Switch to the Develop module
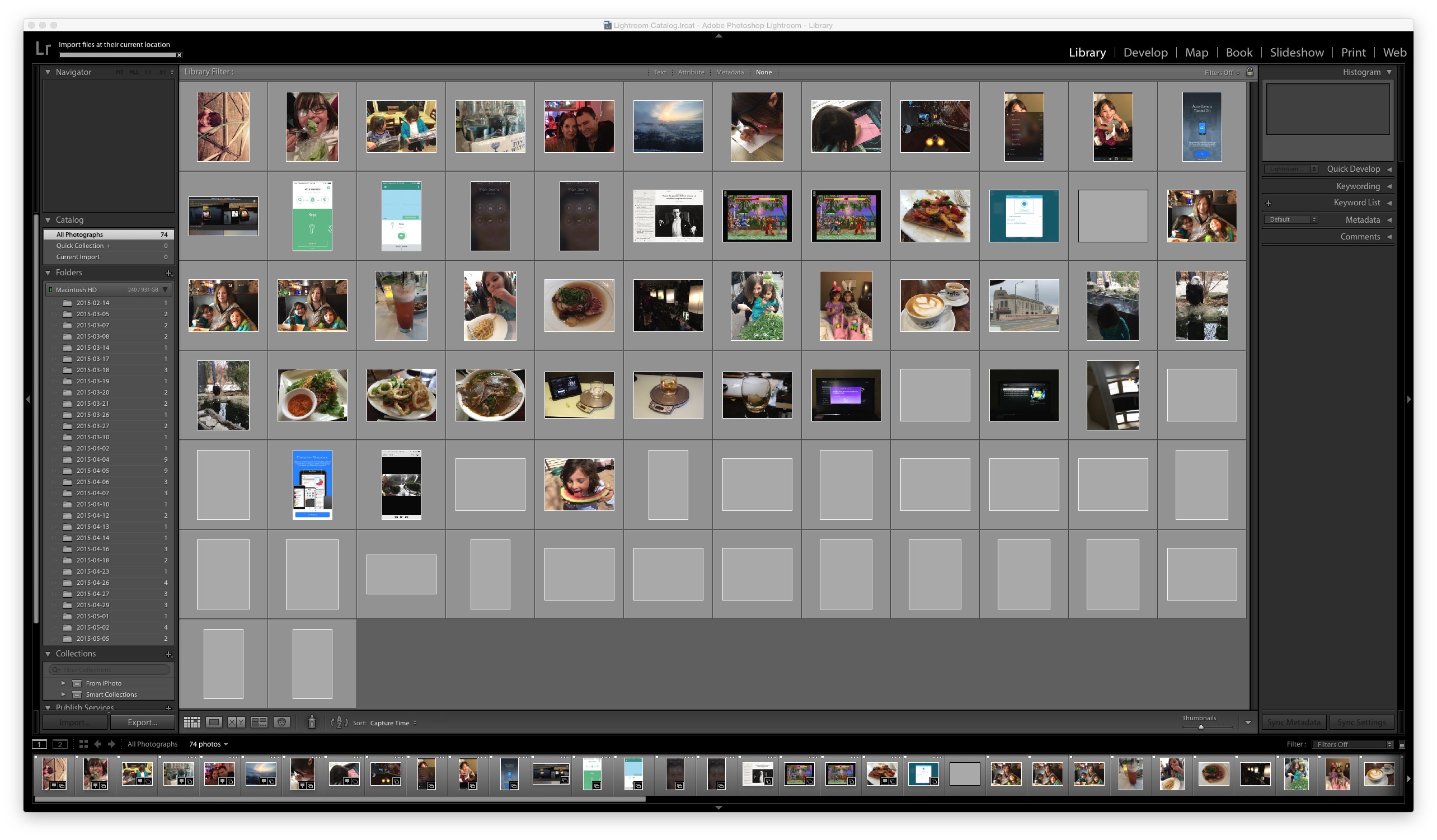The width and height of the screenshot is (1437, 840). point(1145,53)
